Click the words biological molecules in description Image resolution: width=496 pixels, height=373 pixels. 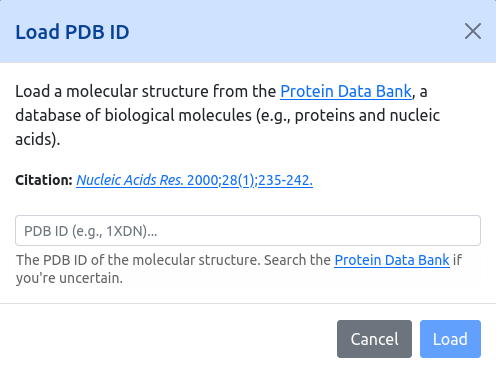(178, 115)
